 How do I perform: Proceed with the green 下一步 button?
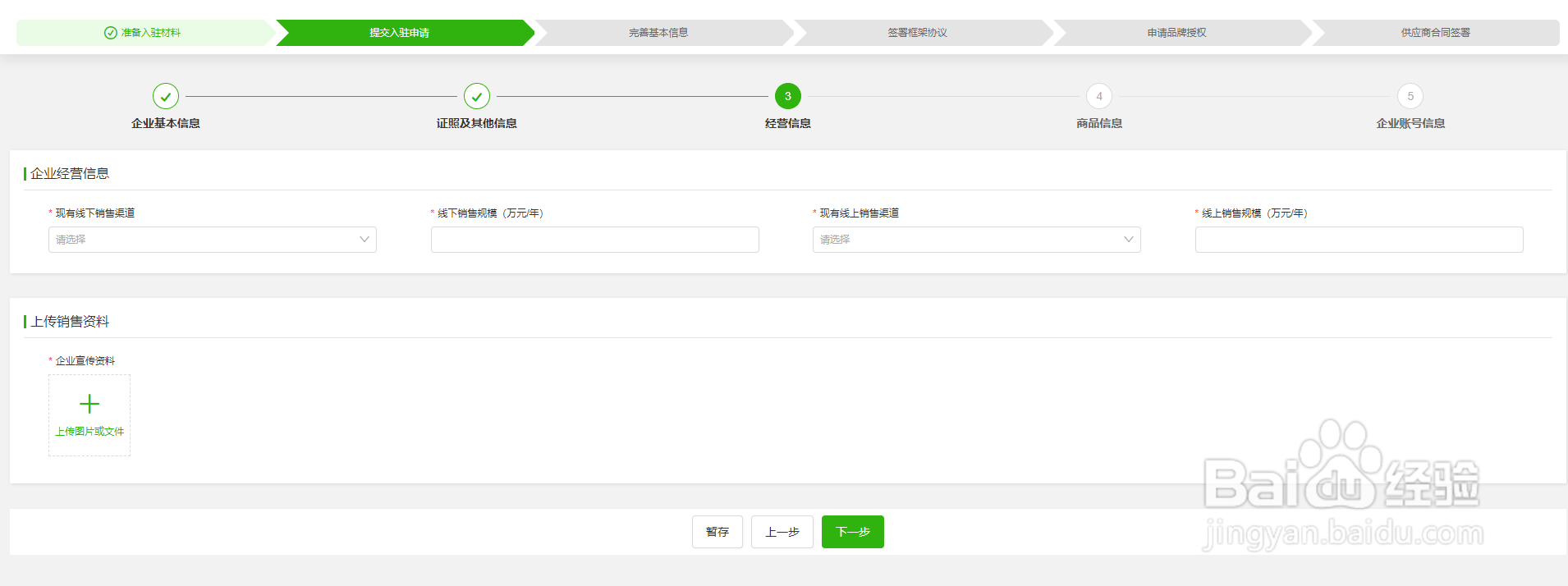pyautogui.click(x=853, y=532)
